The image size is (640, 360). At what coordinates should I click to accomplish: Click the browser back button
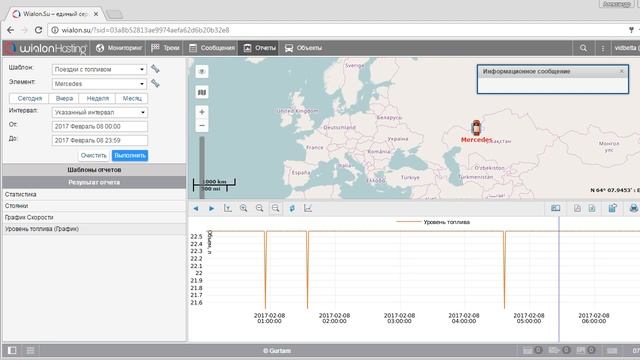[11, 30]
